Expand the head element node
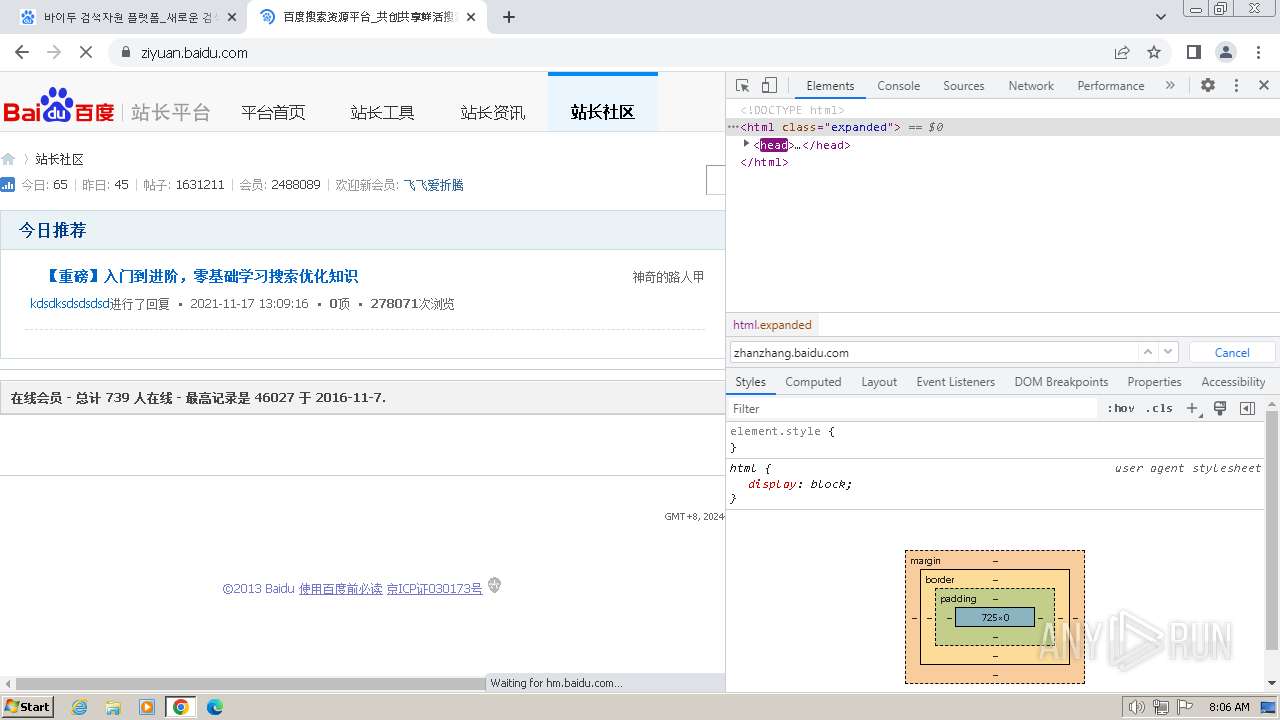The image size is (1280, 720). tap(746, 144)
